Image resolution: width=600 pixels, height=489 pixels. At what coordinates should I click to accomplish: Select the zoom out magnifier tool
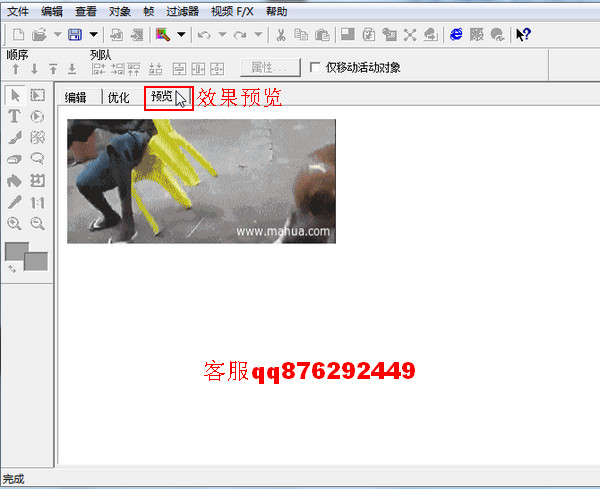[38, 223]
